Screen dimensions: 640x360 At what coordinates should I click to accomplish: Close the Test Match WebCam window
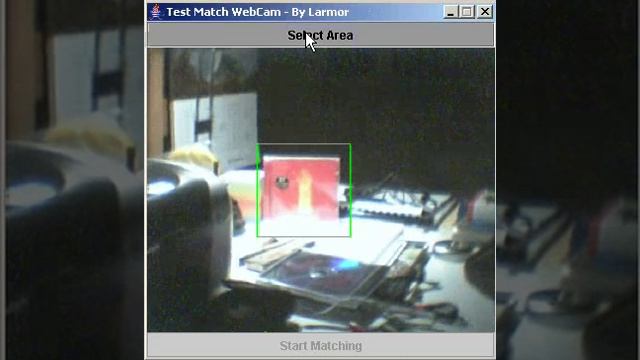pos(484,12)
